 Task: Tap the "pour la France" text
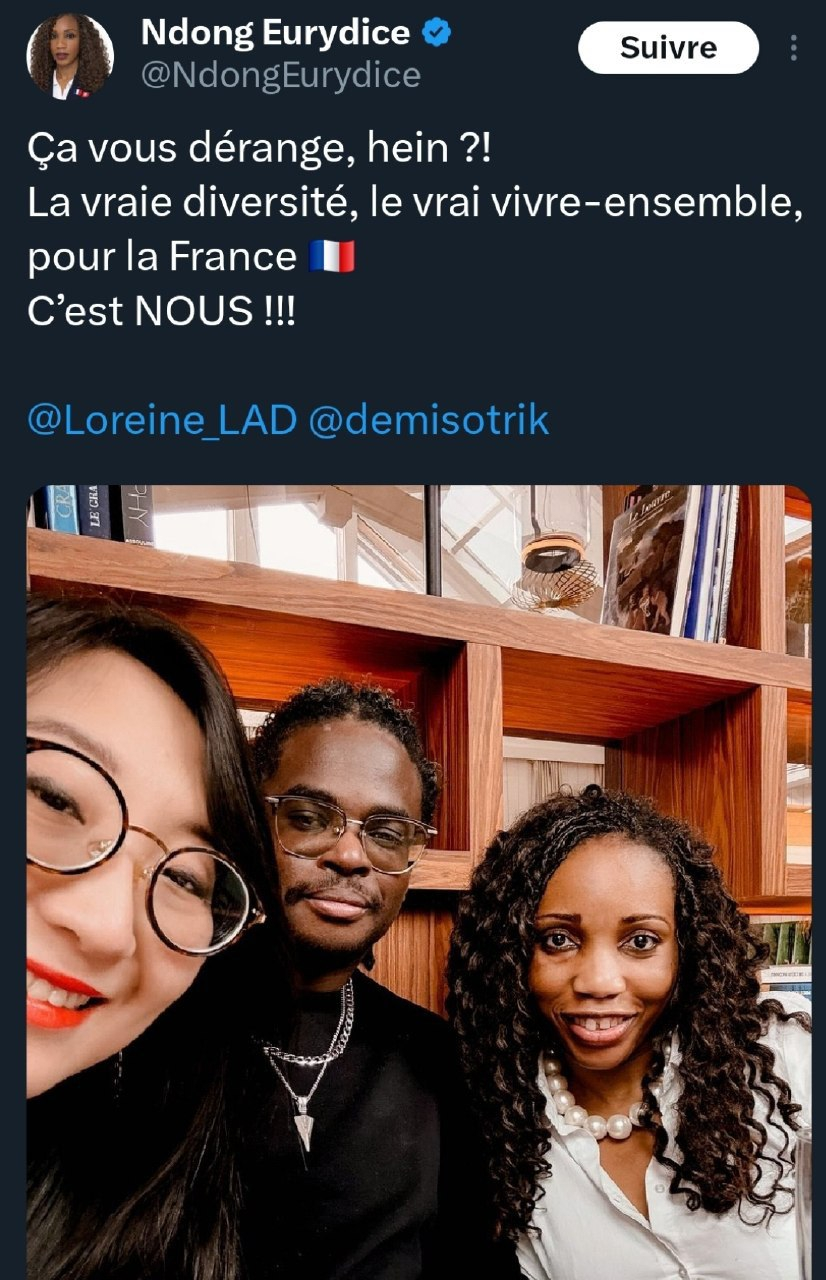[162, 258]
